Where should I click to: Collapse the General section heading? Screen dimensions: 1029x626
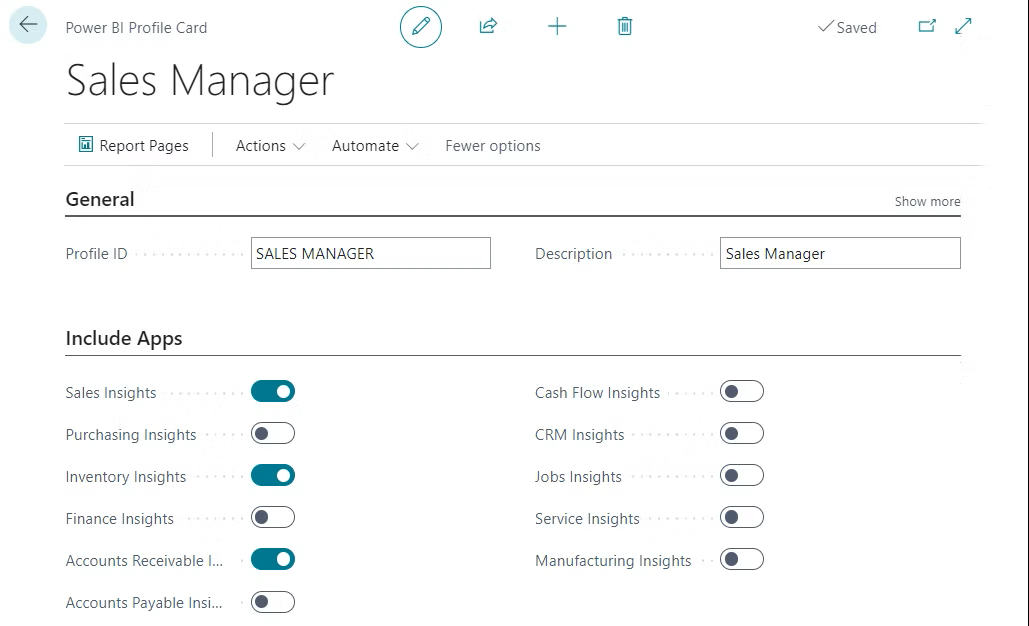100,199
